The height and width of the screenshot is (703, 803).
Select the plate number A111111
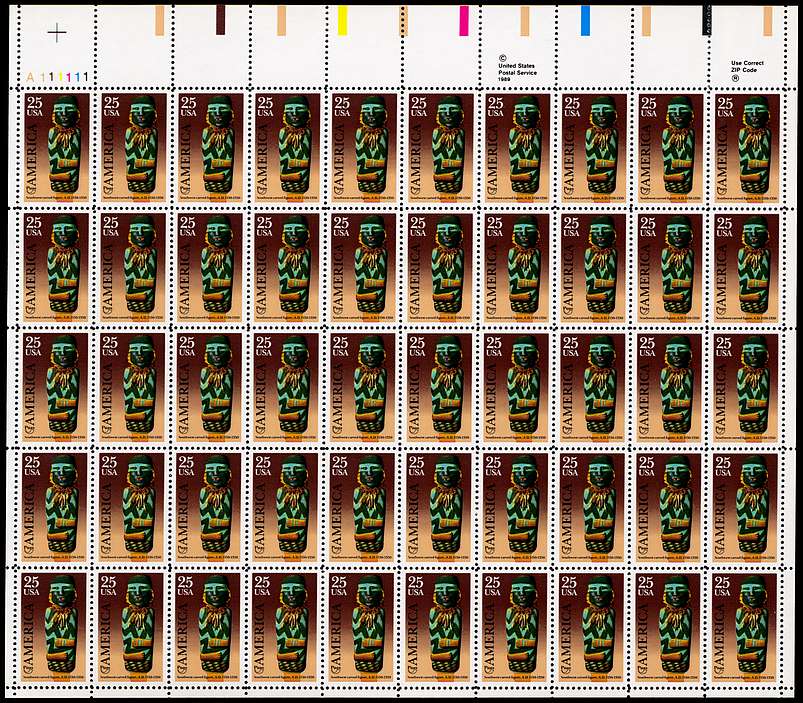click(57, 77)
